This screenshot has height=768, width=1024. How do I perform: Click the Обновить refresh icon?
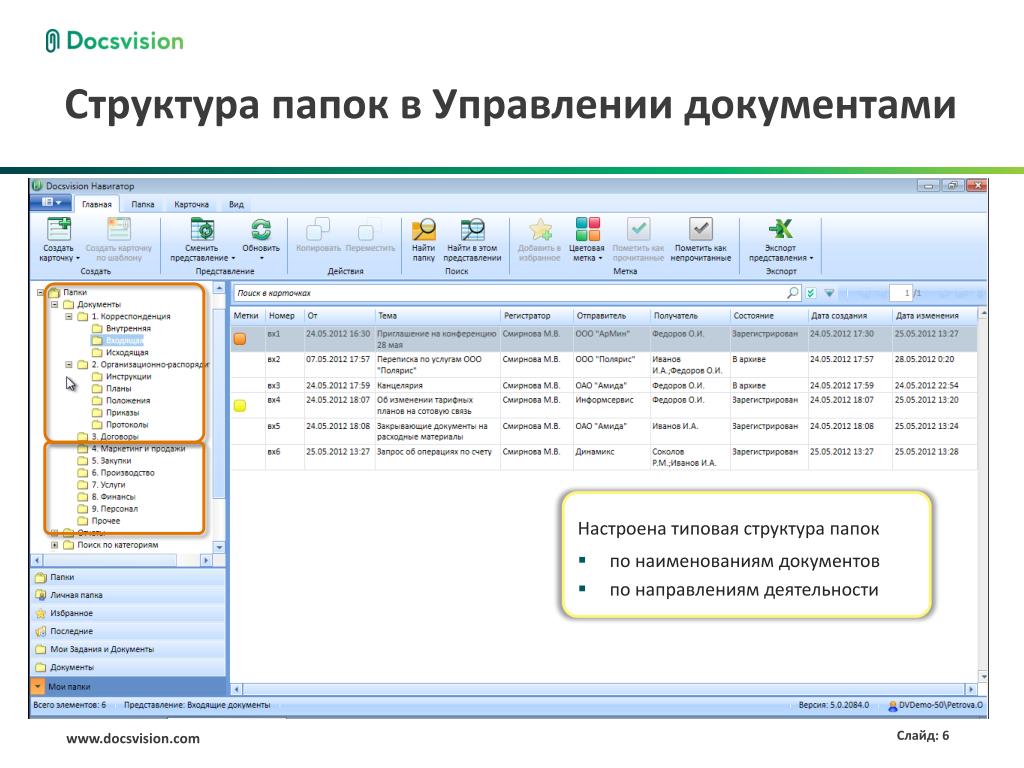[261, 229]
